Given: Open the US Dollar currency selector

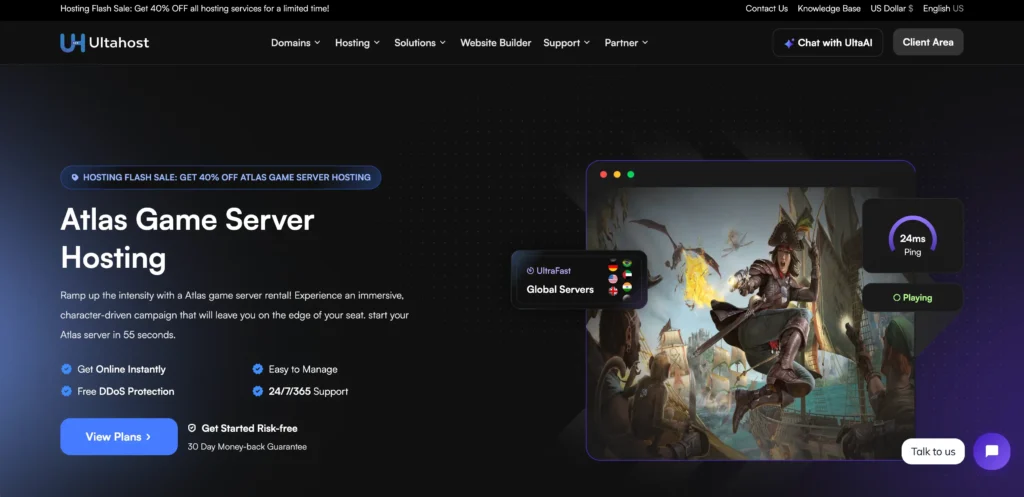Looking at the screenshot, I should click(891, 9).
